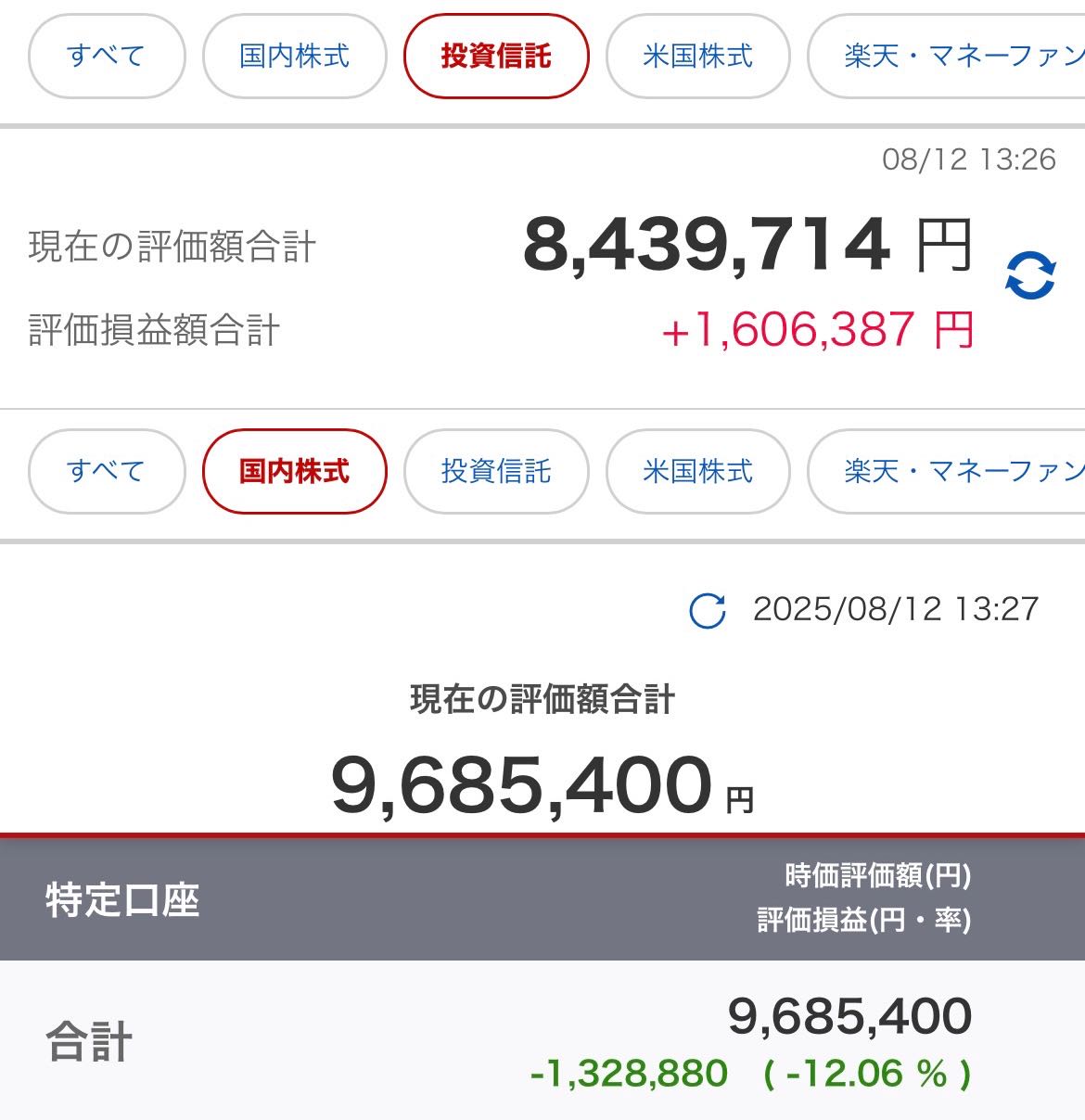Select the upper row's すべて tab
This screenshot has height=1120, width=1085.
pyautogui.click(x=107, y=56)
